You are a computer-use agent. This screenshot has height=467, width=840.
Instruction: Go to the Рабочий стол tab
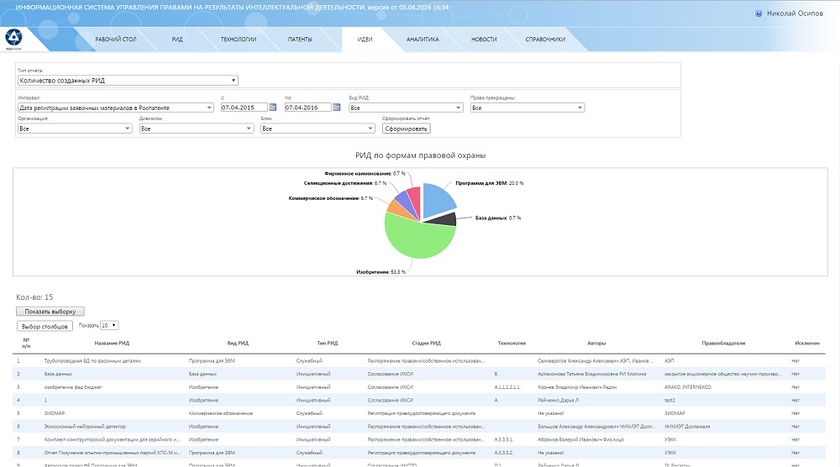click(x=116, y=40)
